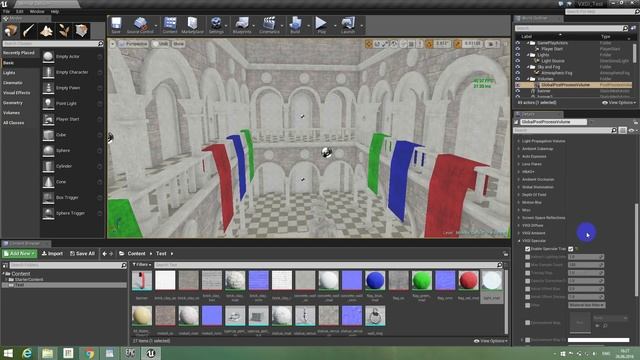Open the Settings toolbar icon

(216, 25)
